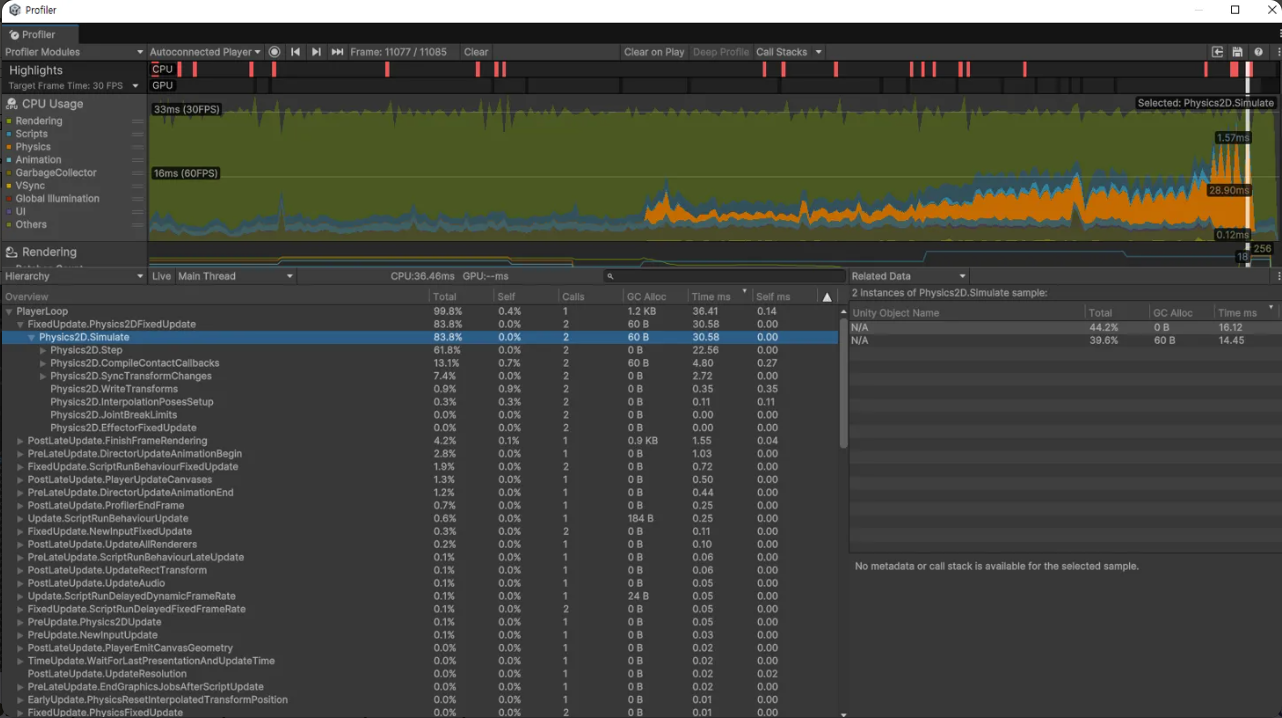Open the Related Data pane options menu

1278,276
